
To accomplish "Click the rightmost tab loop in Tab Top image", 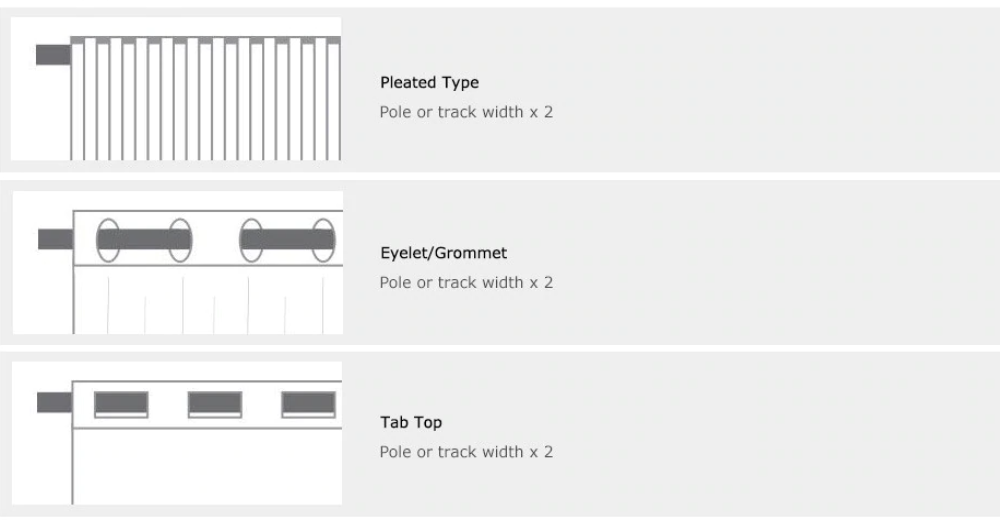I will tap(309, 405).
